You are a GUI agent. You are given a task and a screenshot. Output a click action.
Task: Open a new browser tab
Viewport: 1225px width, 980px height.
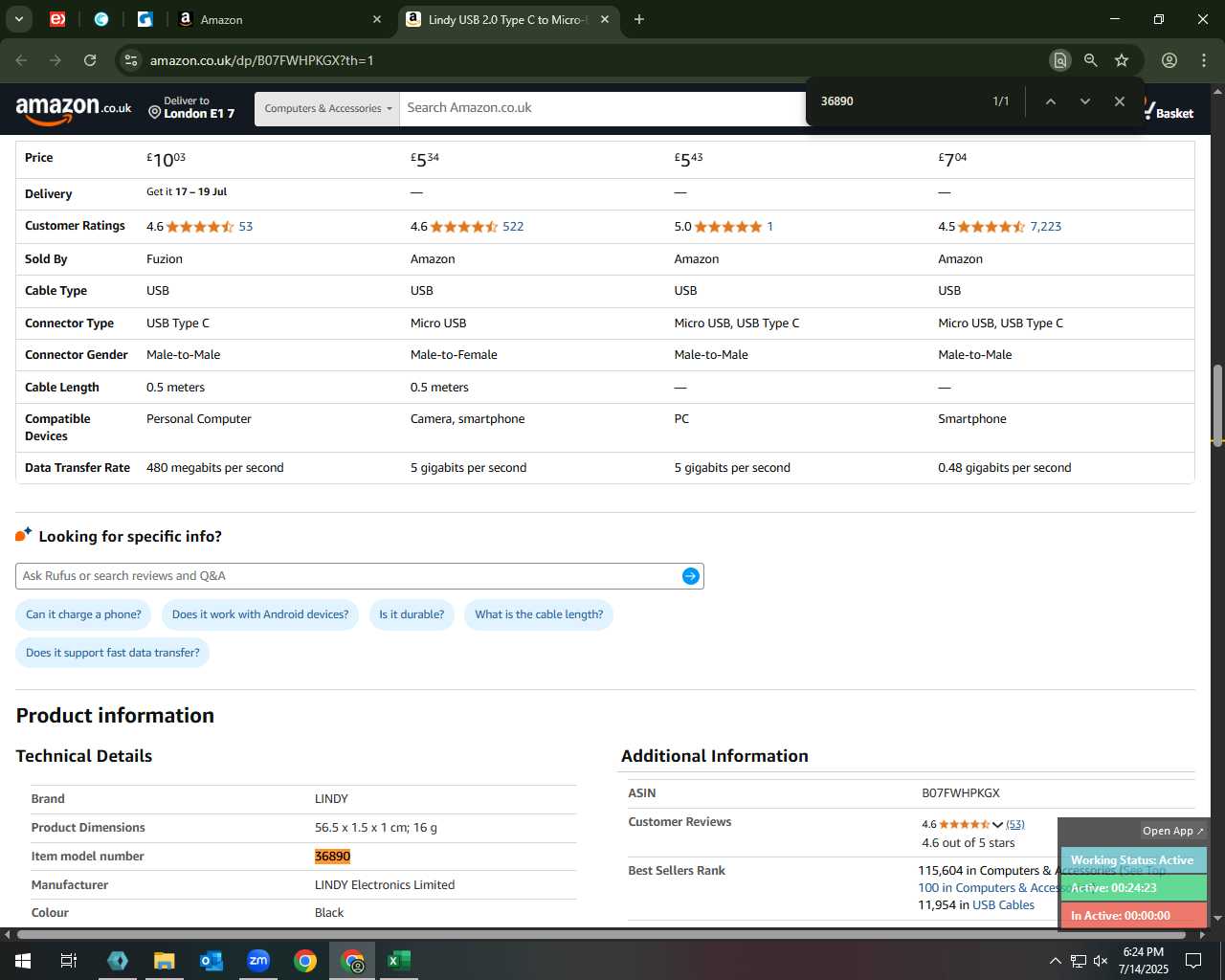[x=639, y=19]
